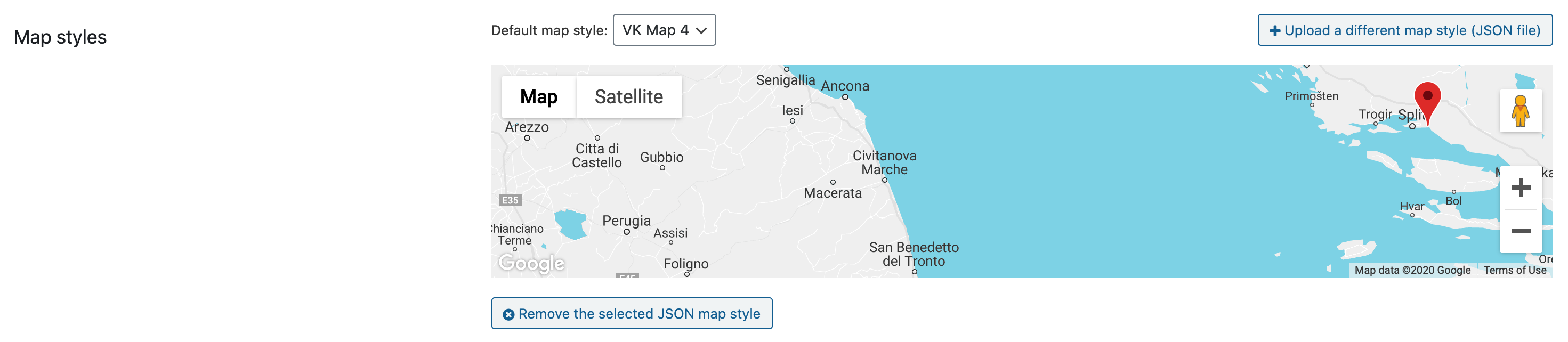Remove the selected JSON map style
1568x342 pixels.
click(631, 313)
